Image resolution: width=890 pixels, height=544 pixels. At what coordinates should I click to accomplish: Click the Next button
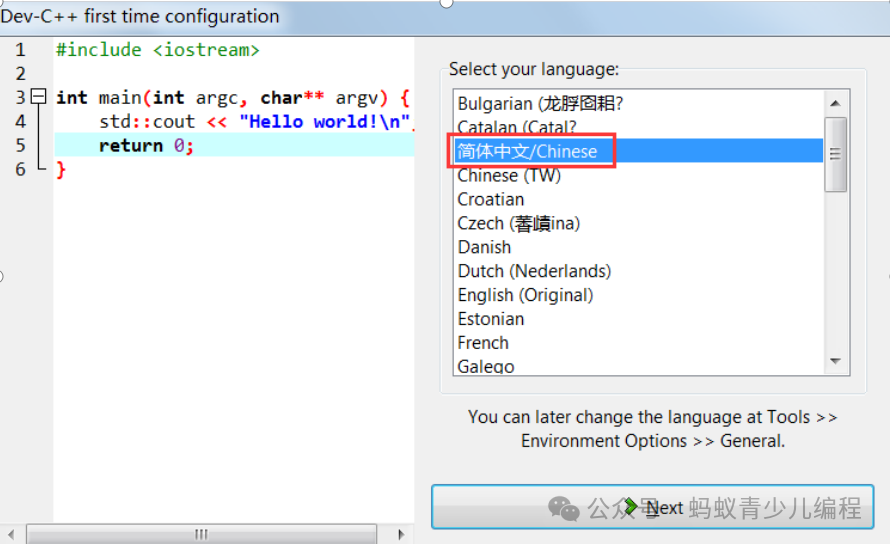(652, 507)
